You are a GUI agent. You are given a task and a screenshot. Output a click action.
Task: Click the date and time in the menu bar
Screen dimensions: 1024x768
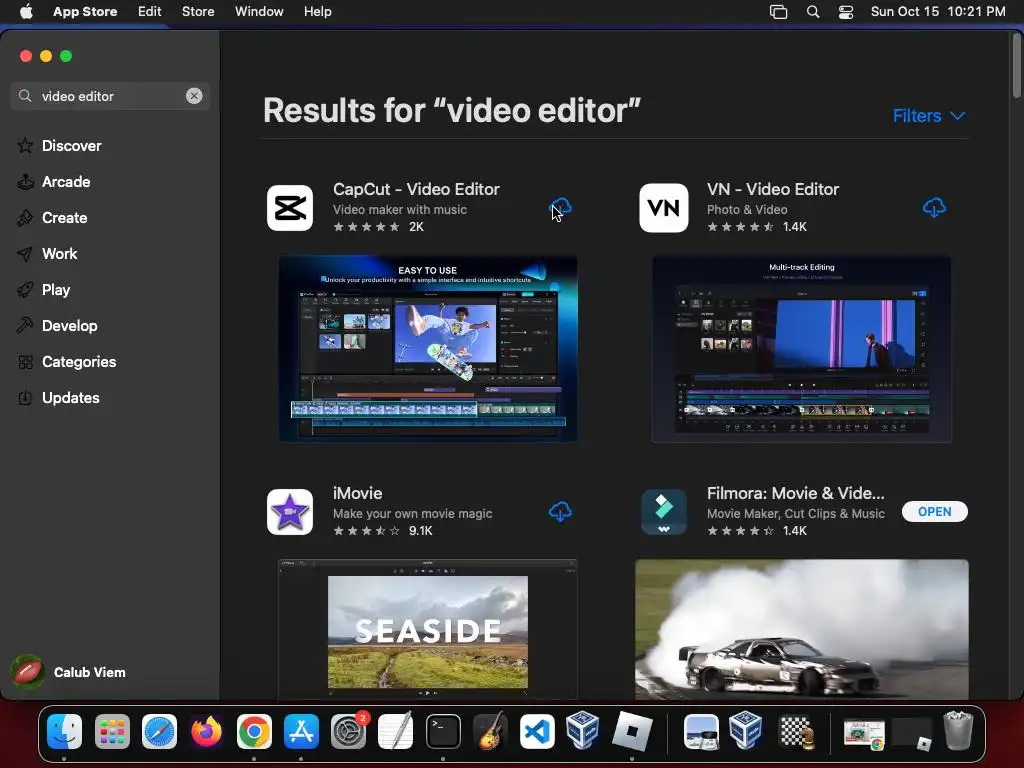point(938,12)
